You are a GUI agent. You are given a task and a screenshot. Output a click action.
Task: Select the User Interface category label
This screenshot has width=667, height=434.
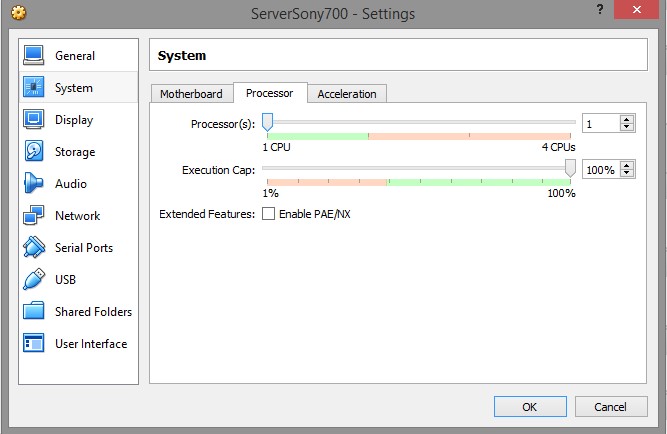[x=91, y=343]
